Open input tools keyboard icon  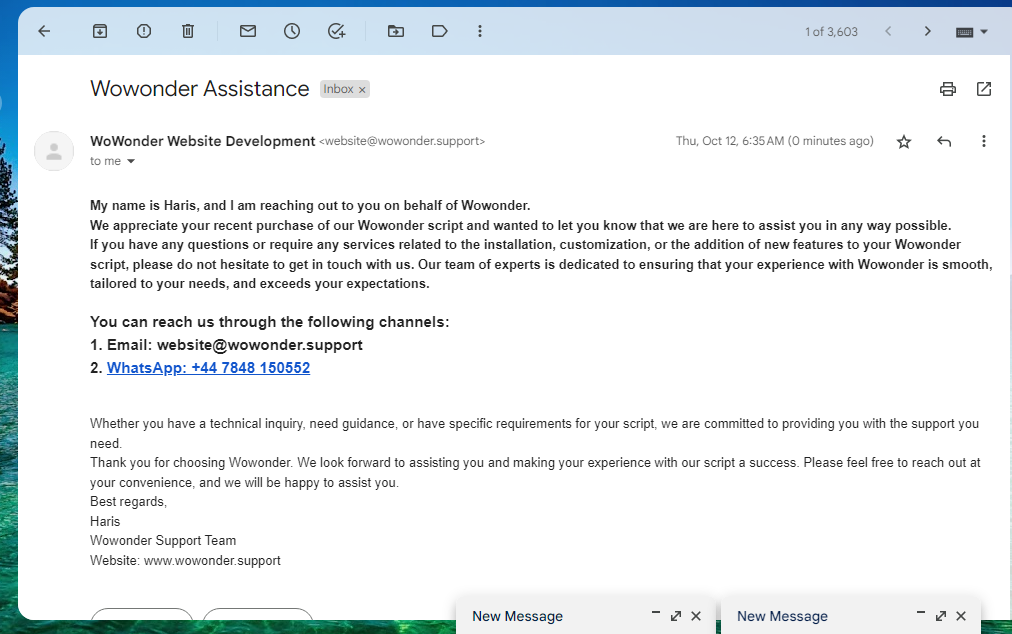point(964,32)
